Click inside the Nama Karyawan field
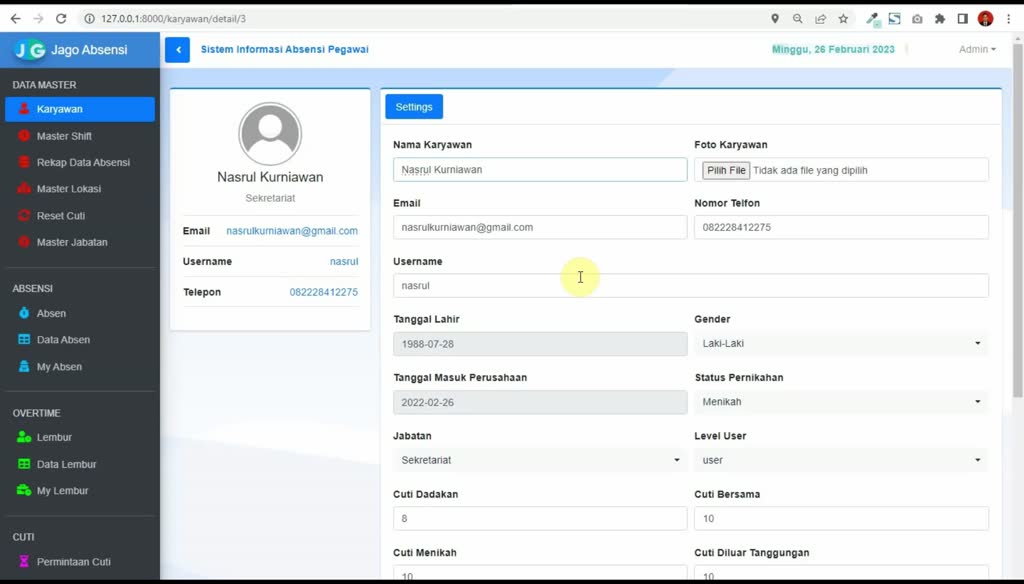Viewport: 1024px width, 584px height. click(x=539, y=169)
